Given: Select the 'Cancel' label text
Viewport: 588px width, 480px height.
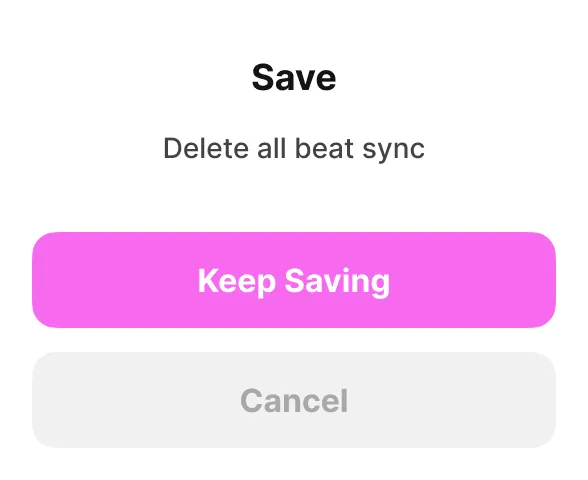Looking at the screenshot, I should (x=294, y=400).
